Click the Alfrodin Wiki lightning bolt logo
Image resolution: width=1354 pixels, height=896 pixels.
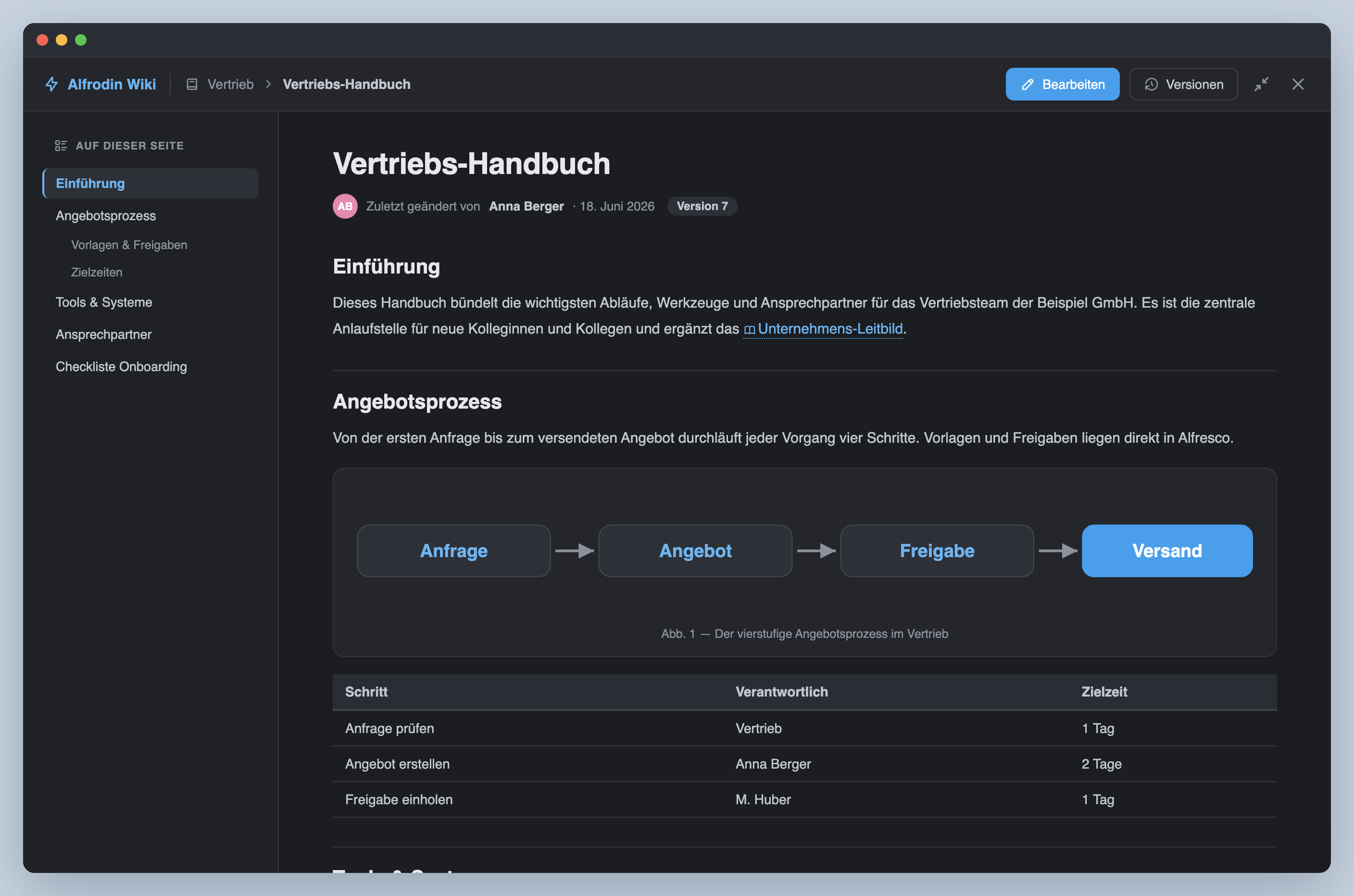pyautogui.click(x=52, y=84)
